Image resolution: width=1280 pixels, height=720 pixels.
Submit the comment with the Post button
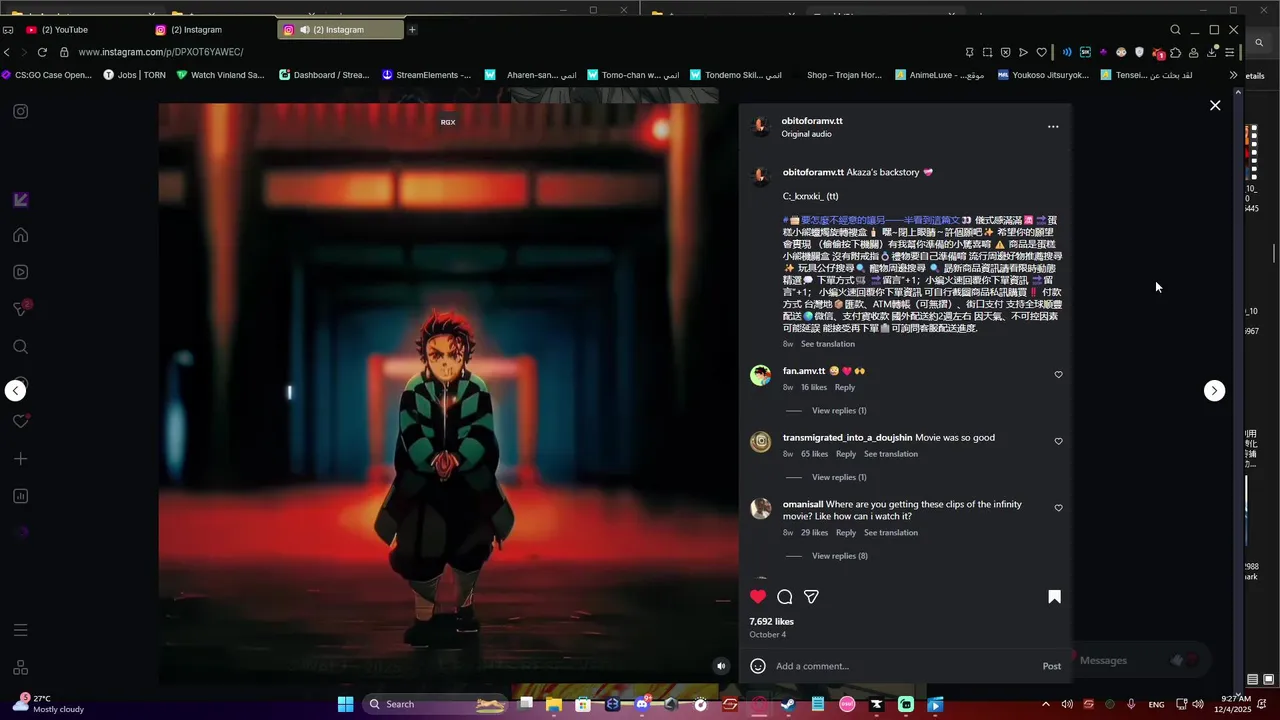click(1052, 666)
